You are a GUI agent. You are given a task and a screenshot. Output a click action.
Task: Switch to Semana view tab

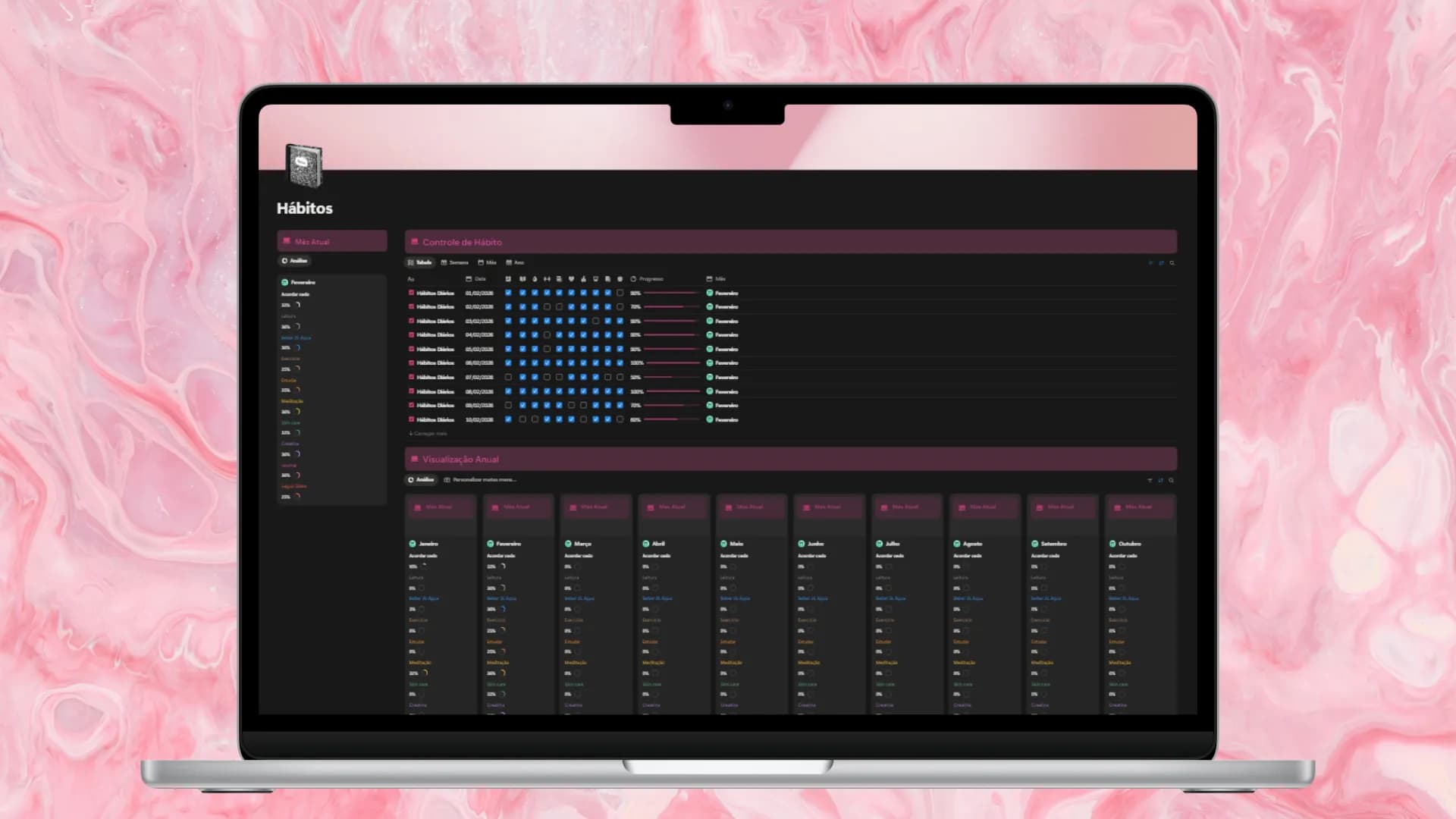point(455,262)
